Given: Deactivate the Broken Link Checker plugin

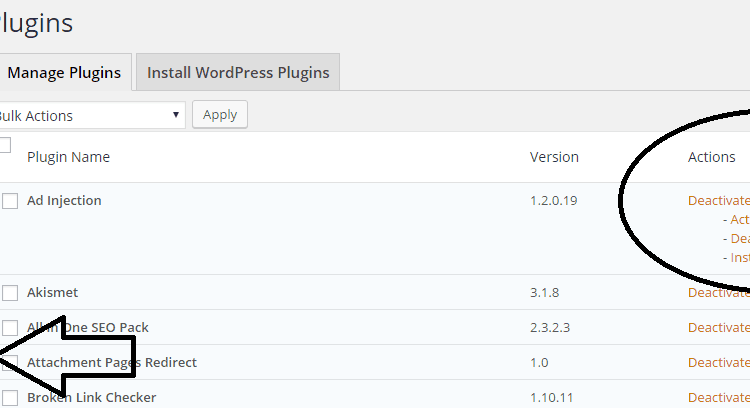Looking at the screenshot, I should [x=719, y=397].
